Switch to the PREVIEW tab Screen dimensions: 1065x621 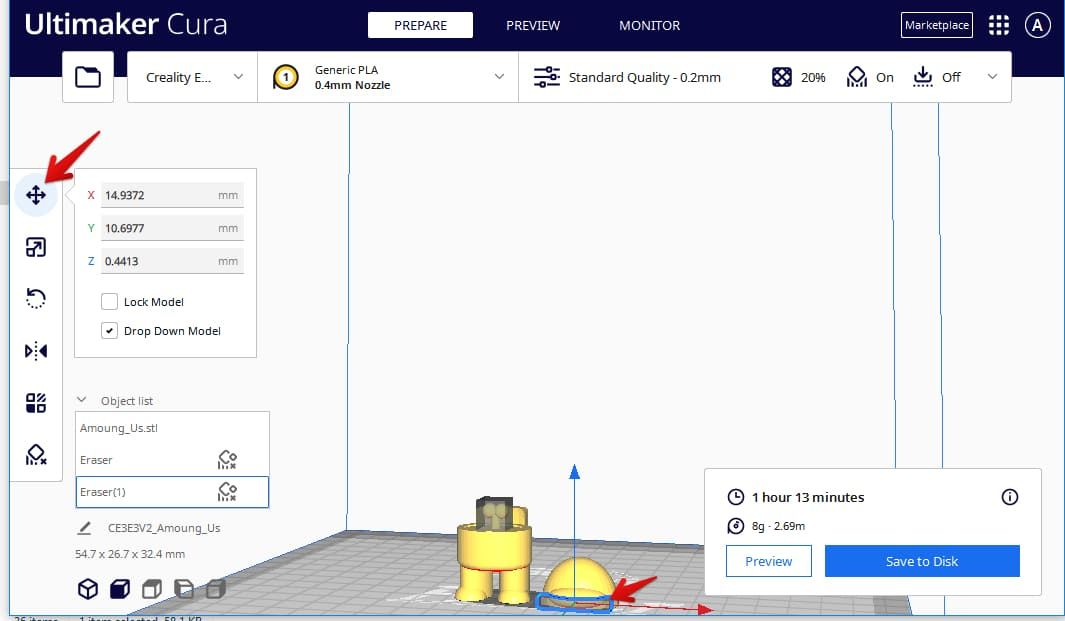[x=533, y=25]
